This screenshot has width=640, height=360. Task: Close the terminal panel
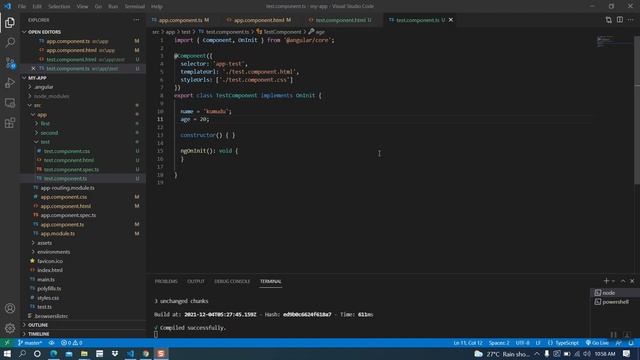(632, 281)
